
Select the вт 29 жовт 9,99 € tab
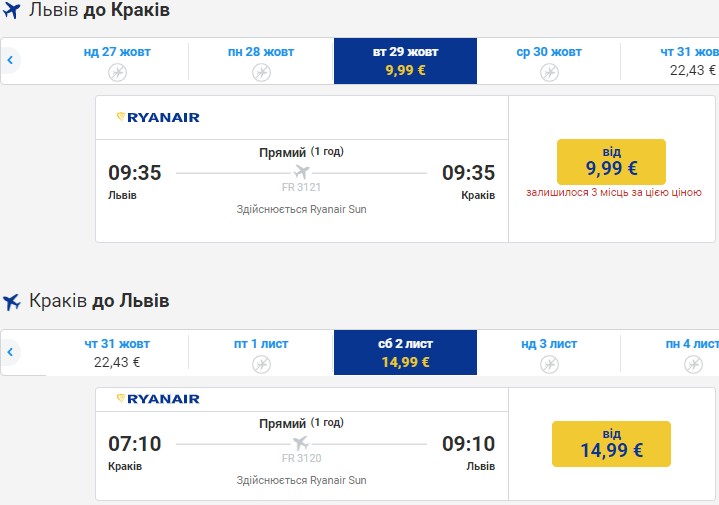pyautogui.click(x=405, y=61)
